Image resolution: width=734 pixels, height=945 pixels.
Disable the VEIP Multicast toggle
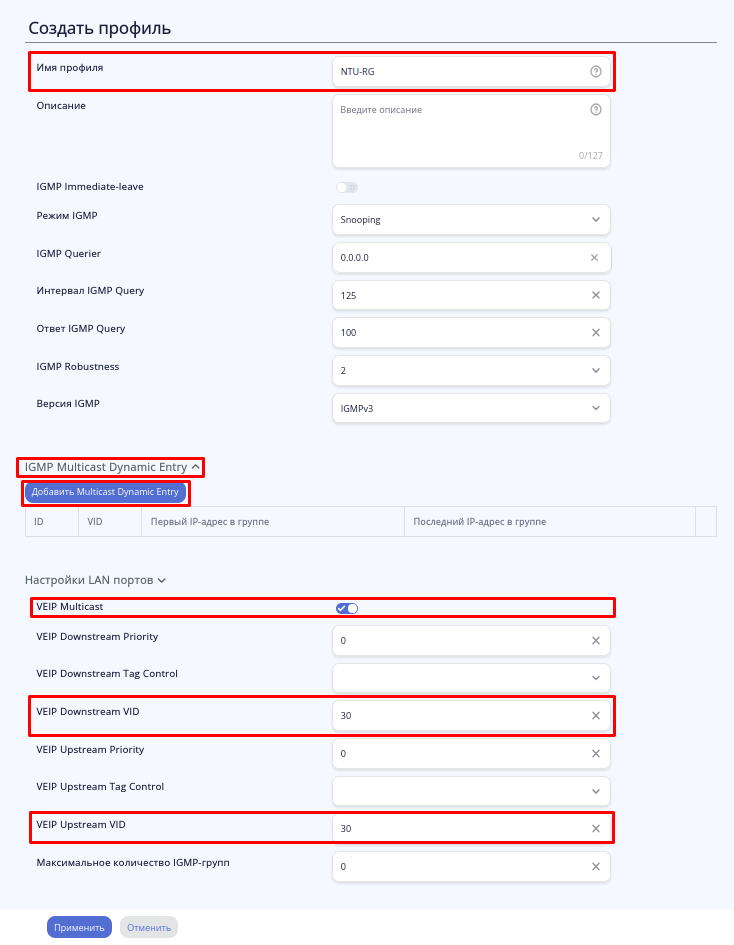(347, 608)
